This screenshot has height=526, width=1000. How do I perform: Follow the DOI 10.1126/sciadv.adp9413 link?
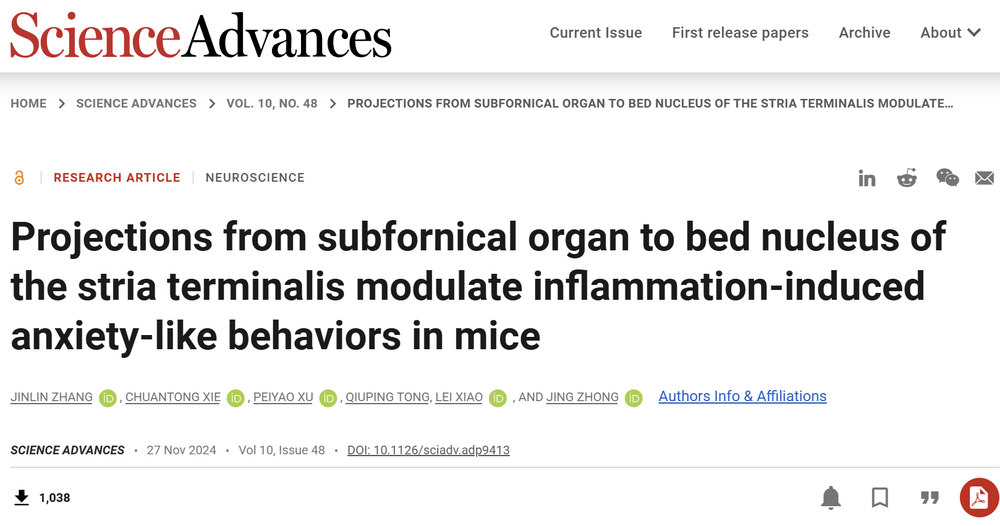tap(428, 450)
